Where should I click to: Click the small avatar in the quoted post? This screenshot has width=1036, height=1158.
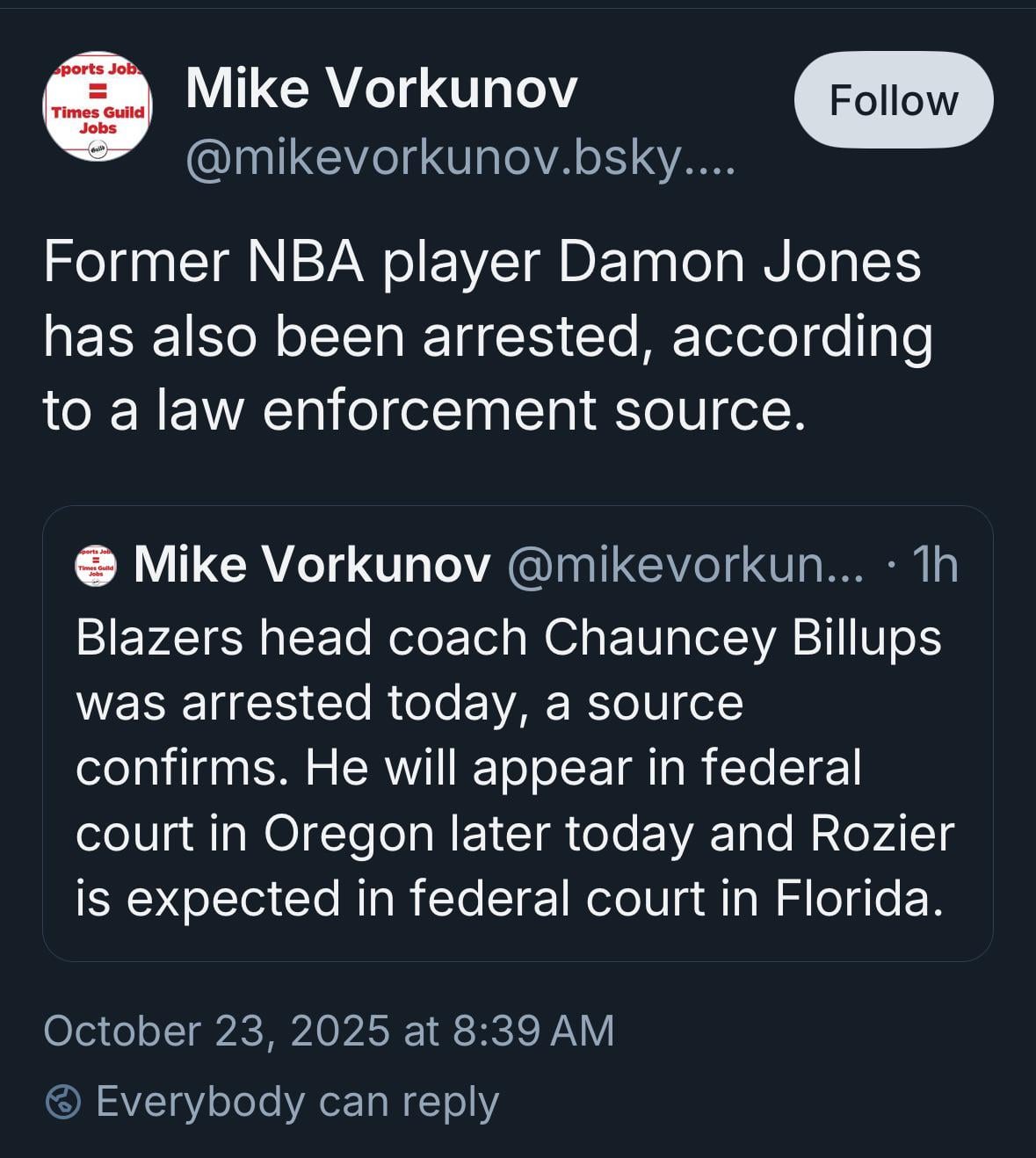(x=96, y=565)
